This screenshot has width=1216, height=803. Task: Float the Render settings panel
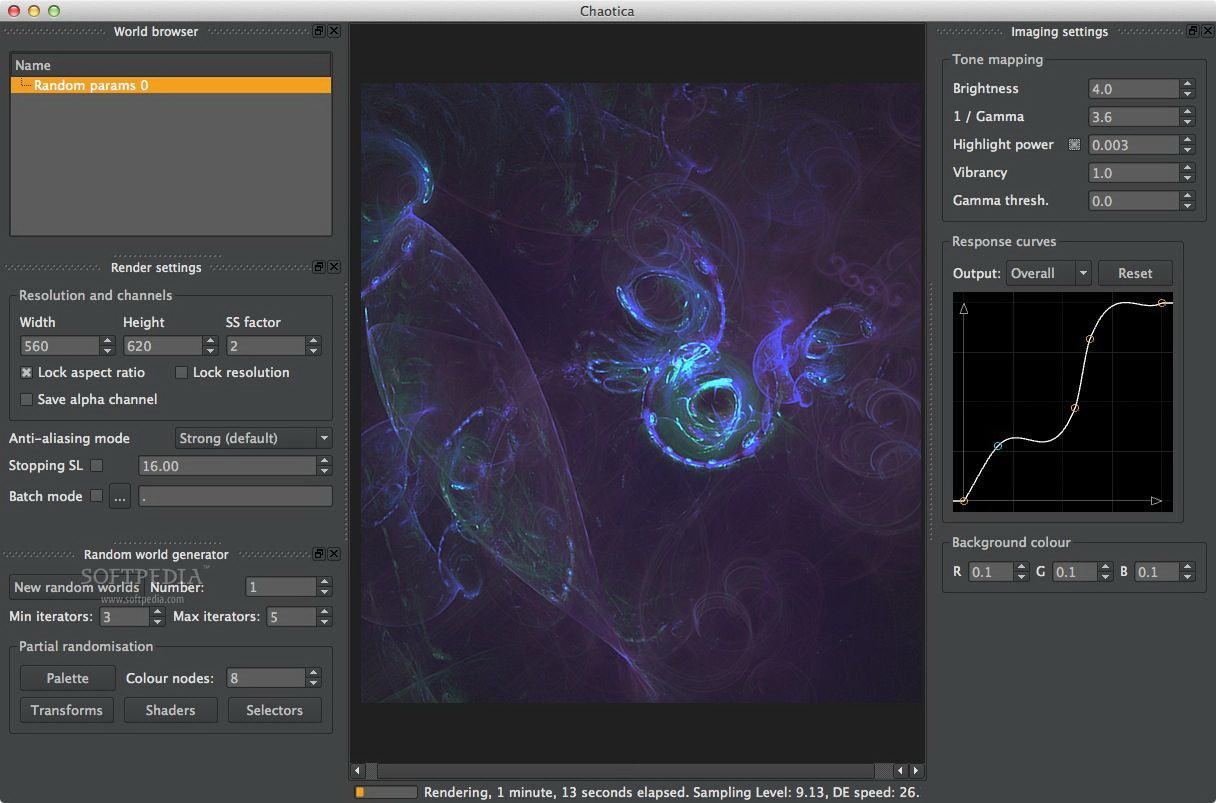319,267
